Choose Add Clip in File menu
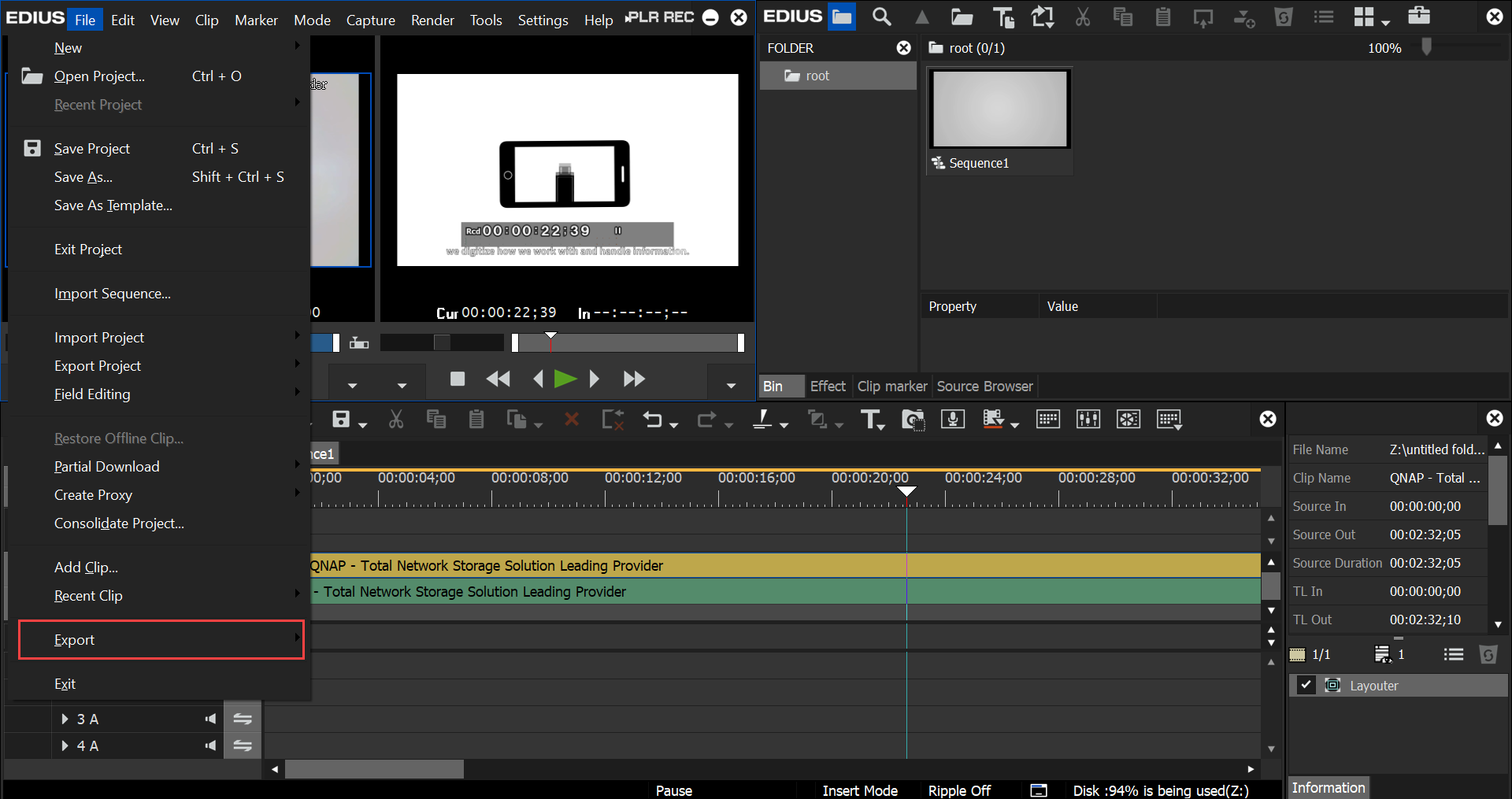The width and height of the screenshot is (1512, 799). click(86, 568)
